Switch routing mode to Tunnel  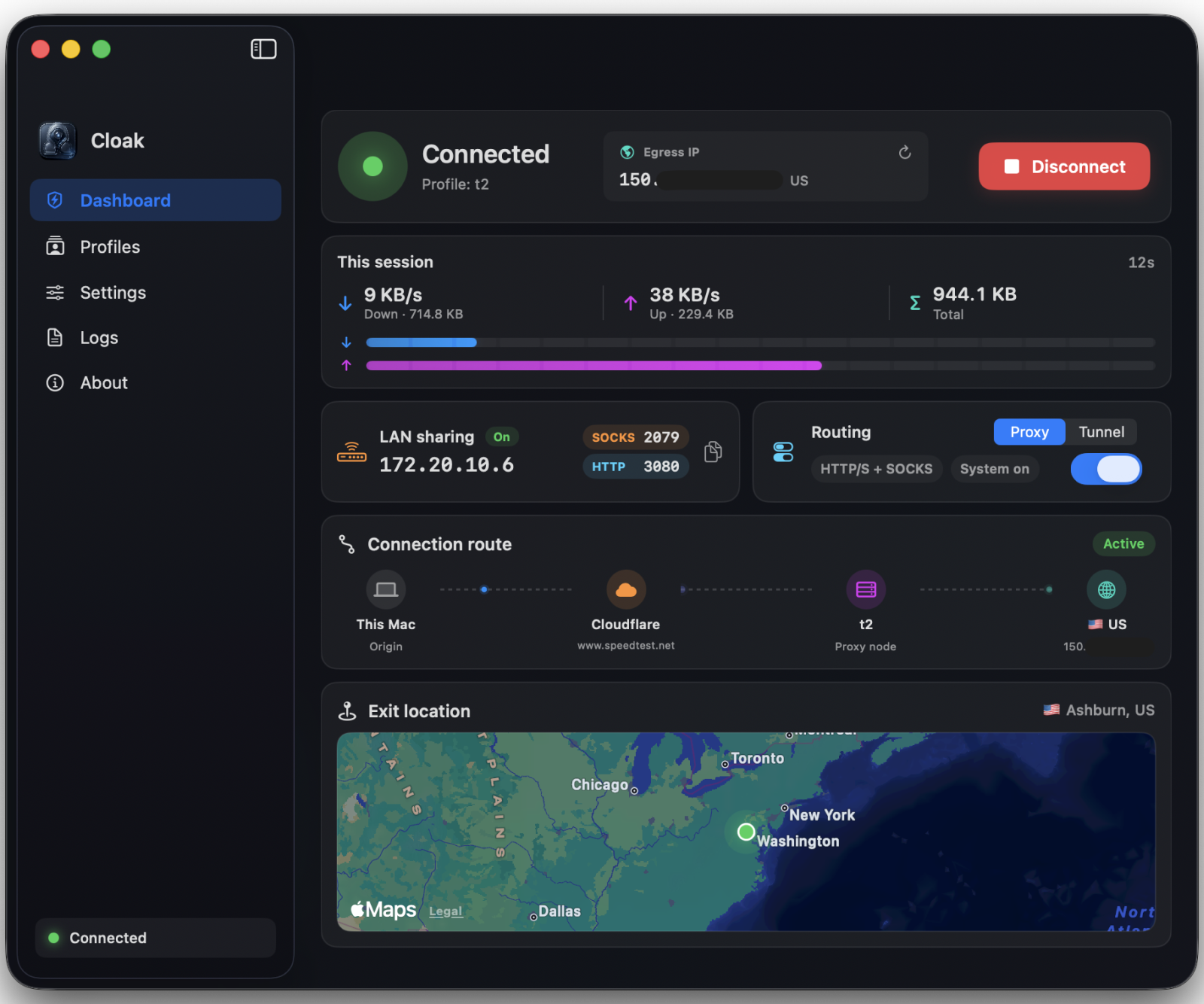1101,432
